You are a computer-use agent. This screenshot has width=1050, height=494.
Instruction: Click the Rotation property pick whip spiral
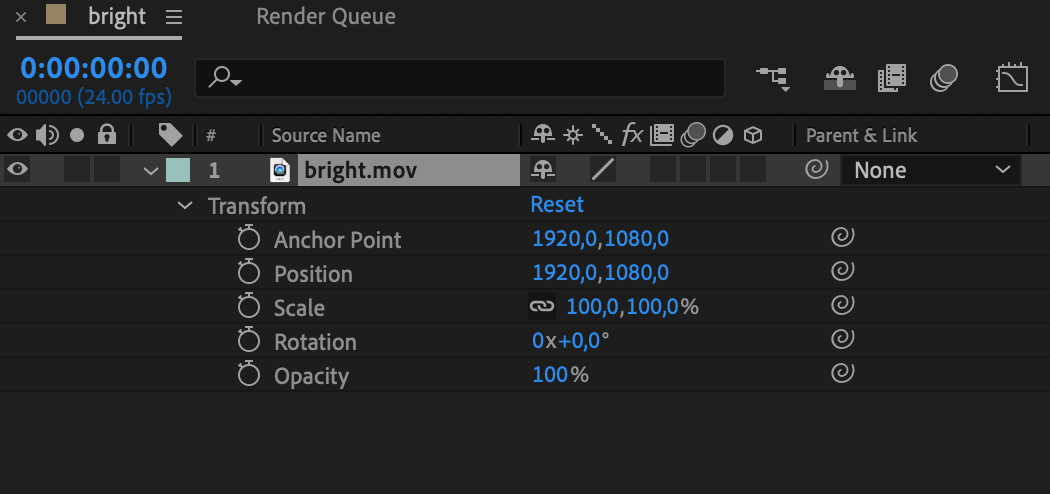[x=843, y=341]
